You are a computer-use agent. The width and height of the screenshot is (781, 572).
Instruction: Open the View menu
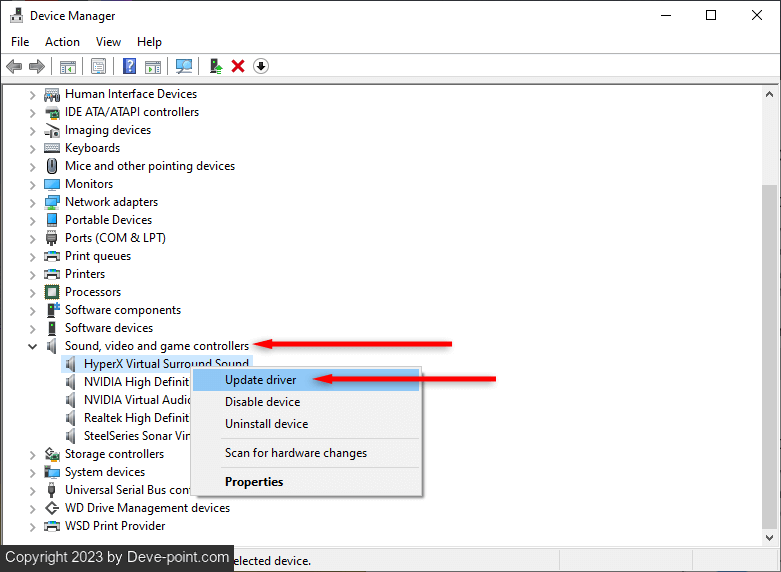pyautogui.click(x=108, y=42)
